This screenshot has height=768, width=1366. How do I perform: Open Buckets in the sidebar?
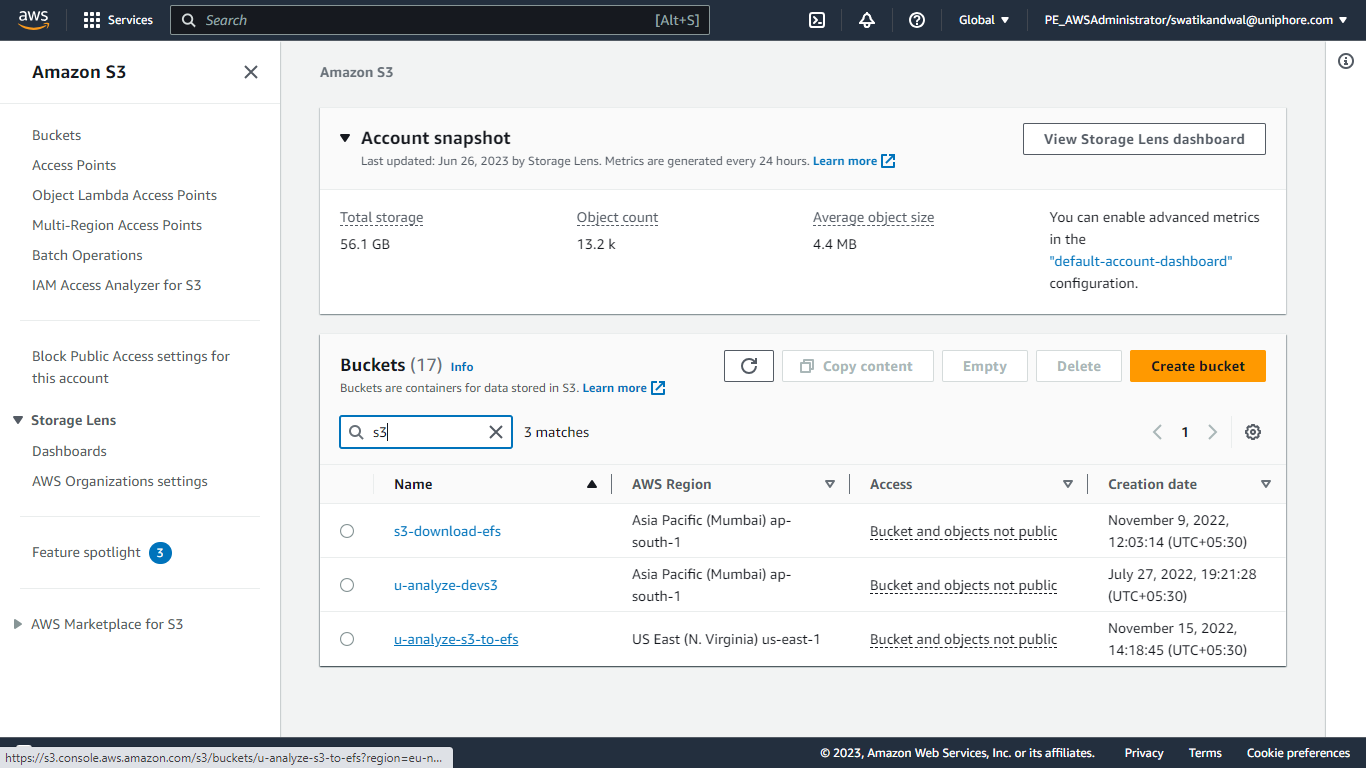[x=56, y=135]
